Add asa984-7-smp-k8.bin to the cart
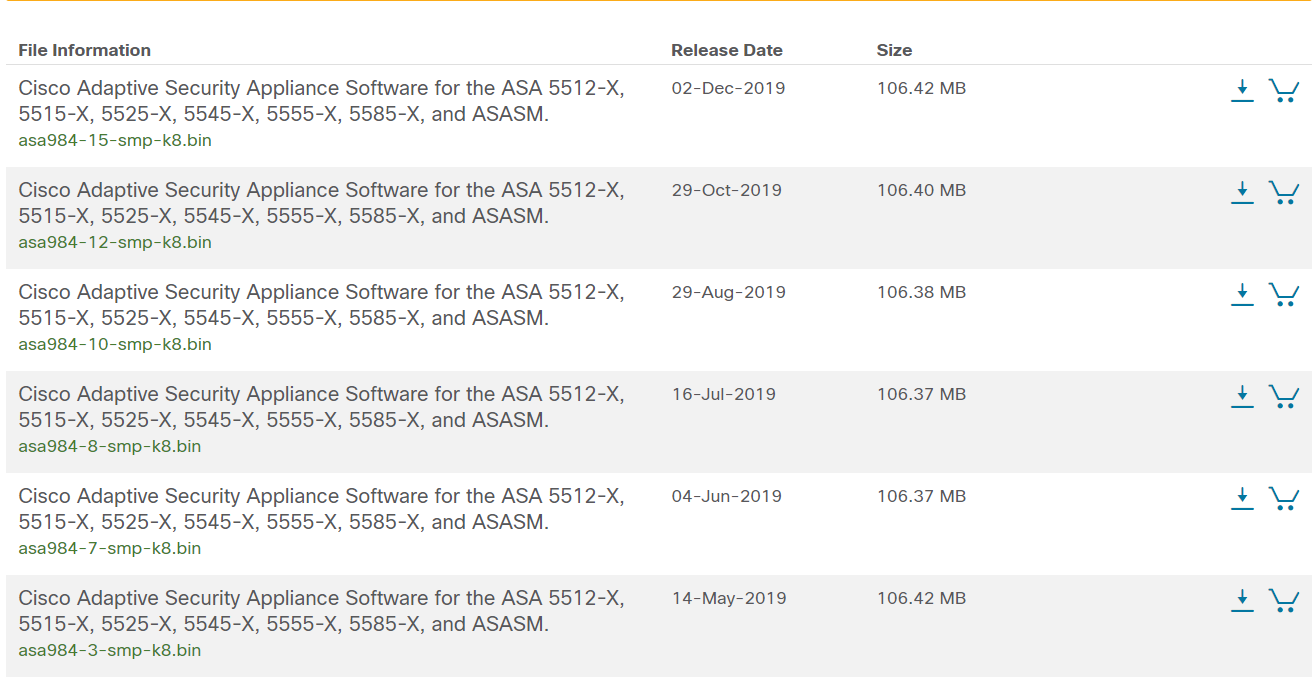This screenshot has width=1312, height=678. pyautogui.click(x=1285, y=497)
